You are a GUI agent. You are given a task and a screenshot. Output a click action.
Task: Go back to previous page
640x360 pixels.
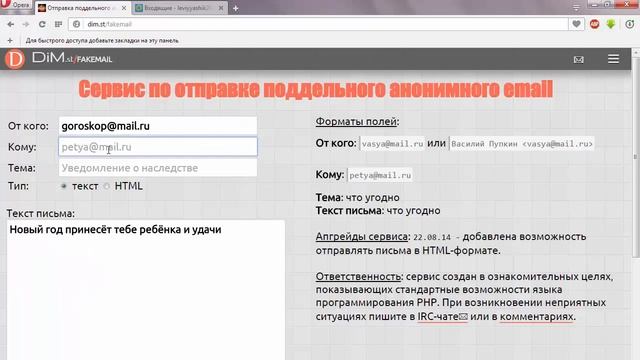click(x=11, y=24)
